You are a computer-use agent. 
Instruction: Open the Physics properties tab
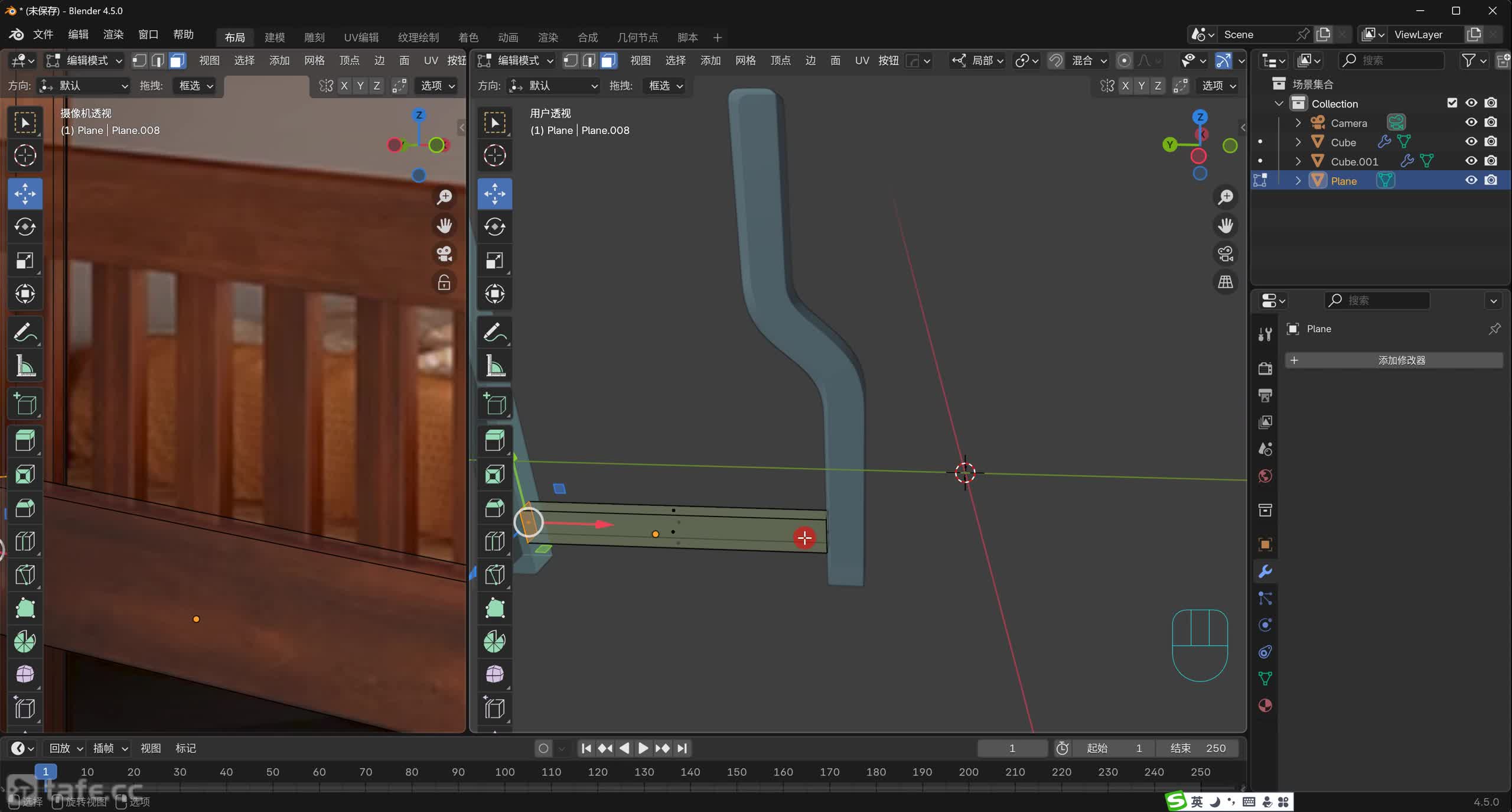click(1265, 625)
